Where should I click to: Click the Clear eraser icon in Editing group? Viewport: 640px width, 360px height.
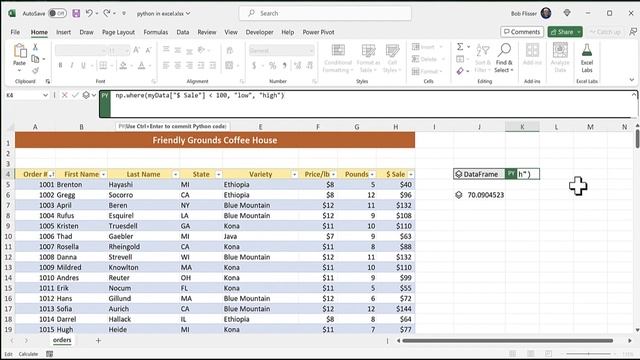460,71
